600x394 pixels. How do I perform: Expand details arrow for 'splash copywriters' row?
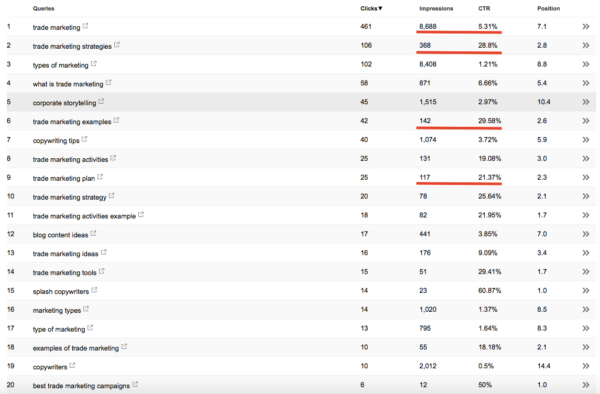(x=586, y=291)
